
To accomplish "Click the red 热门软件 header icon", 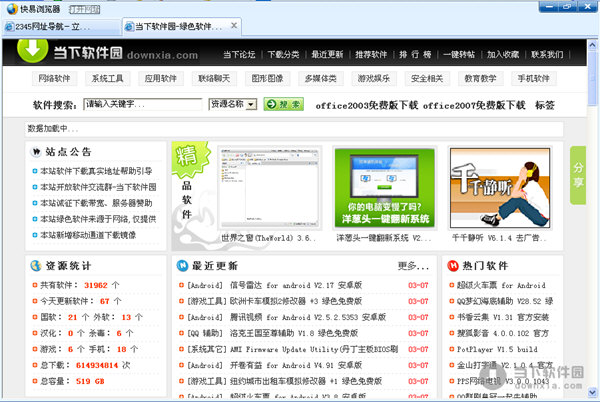I will (453, 266).
